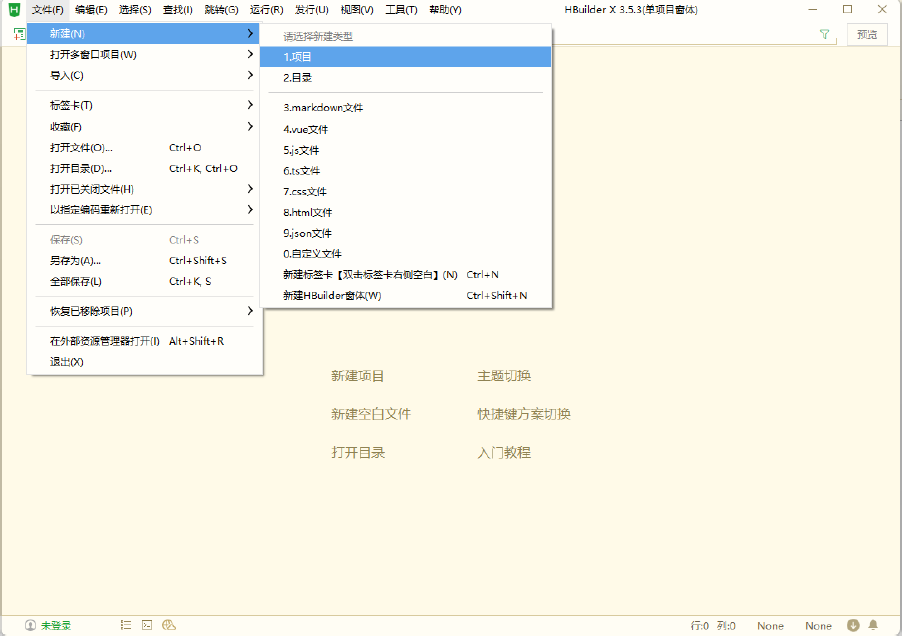This screenshot has height=642, width=904.
Task: Click 未登录 login status text
Action: [56, 626]
